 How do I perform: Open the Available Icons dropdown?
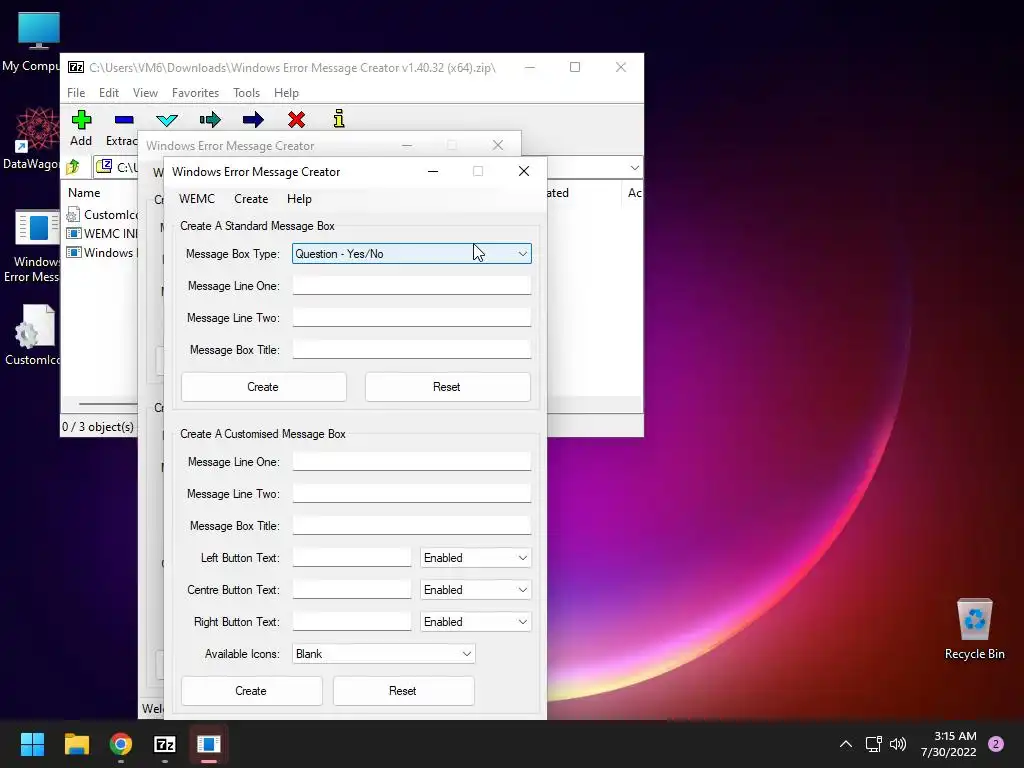383,654
